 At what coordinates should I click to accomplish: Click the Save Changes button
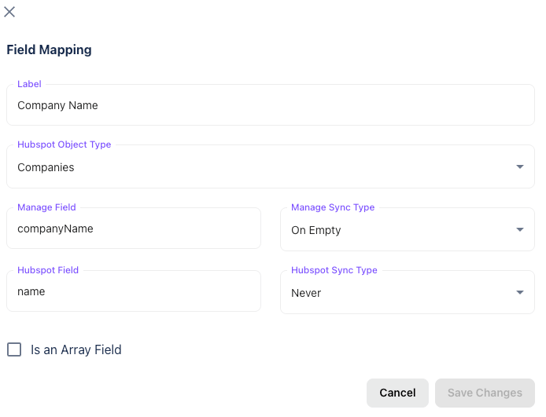tap(485, 393)
